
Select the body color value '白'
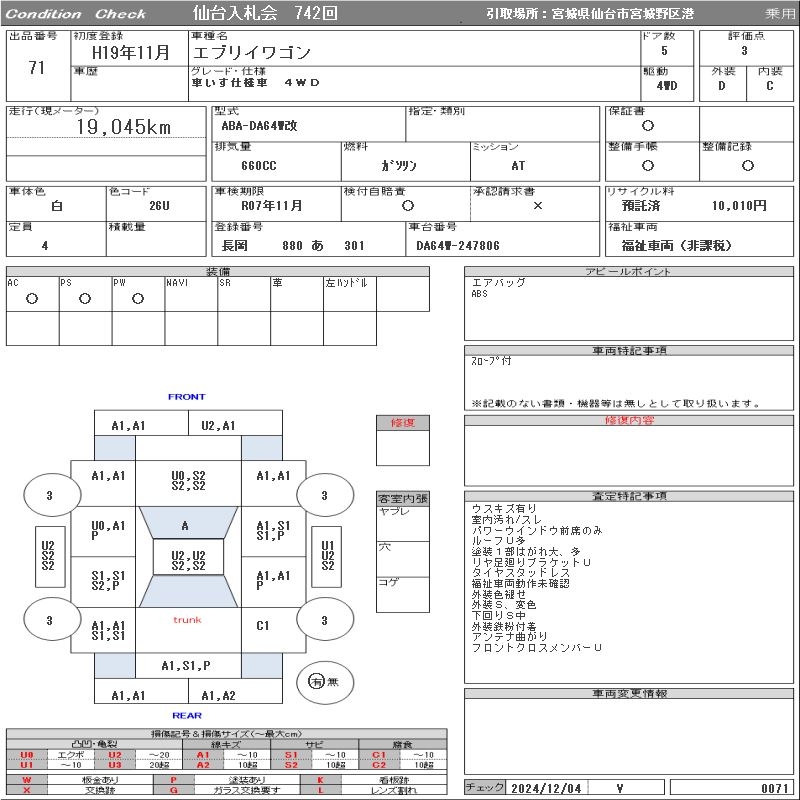pyautogui.click(x=57, y=206)
